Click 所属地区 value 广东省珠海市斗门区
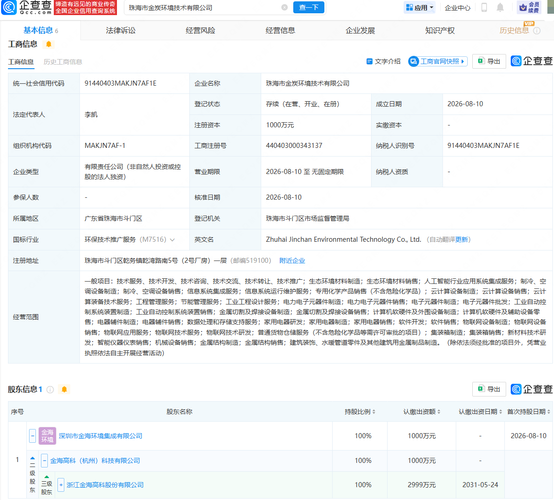Screen dimensions: 554x500 tap(113, 218)
